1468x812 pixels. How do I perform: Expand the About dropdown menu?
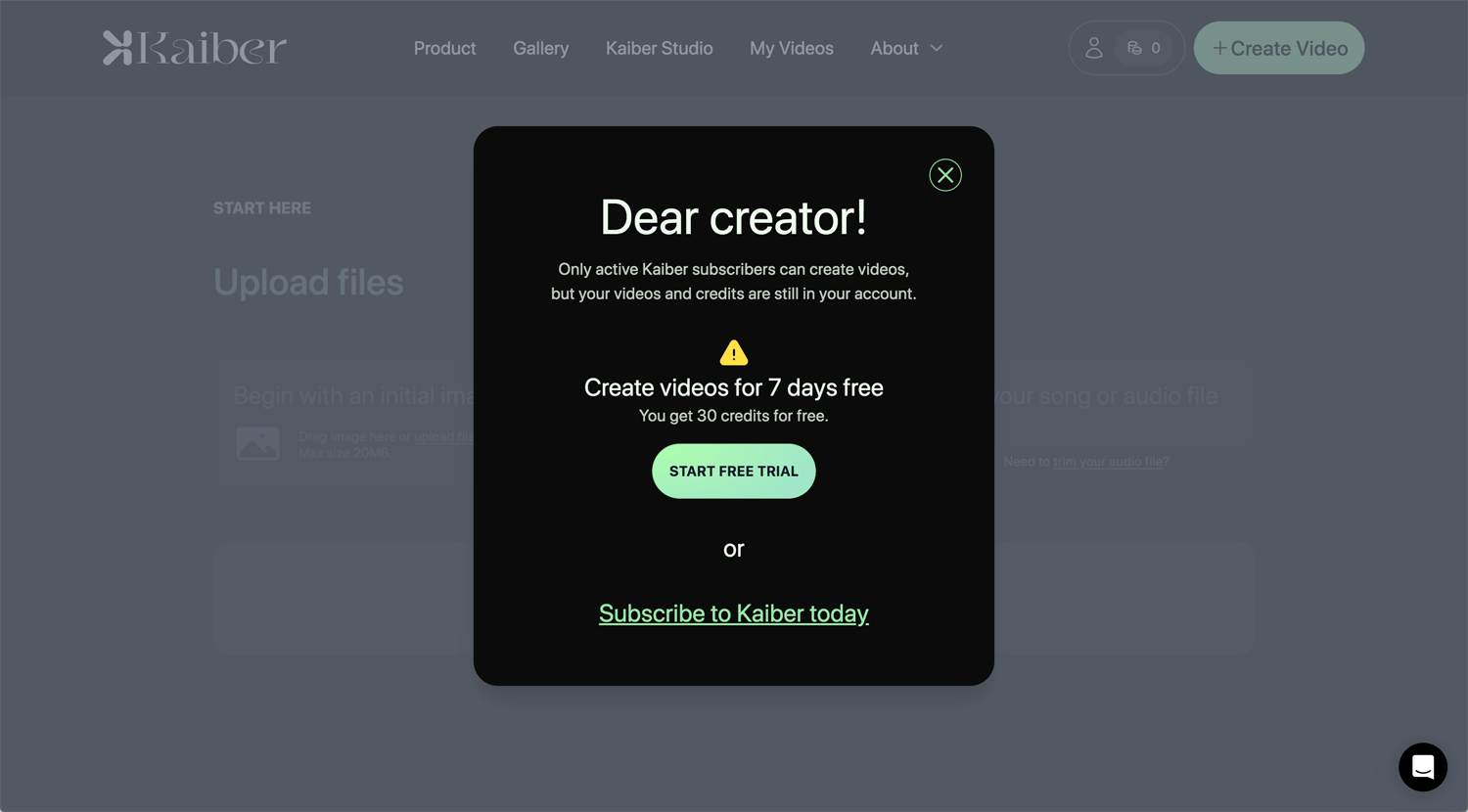point(906,48)
